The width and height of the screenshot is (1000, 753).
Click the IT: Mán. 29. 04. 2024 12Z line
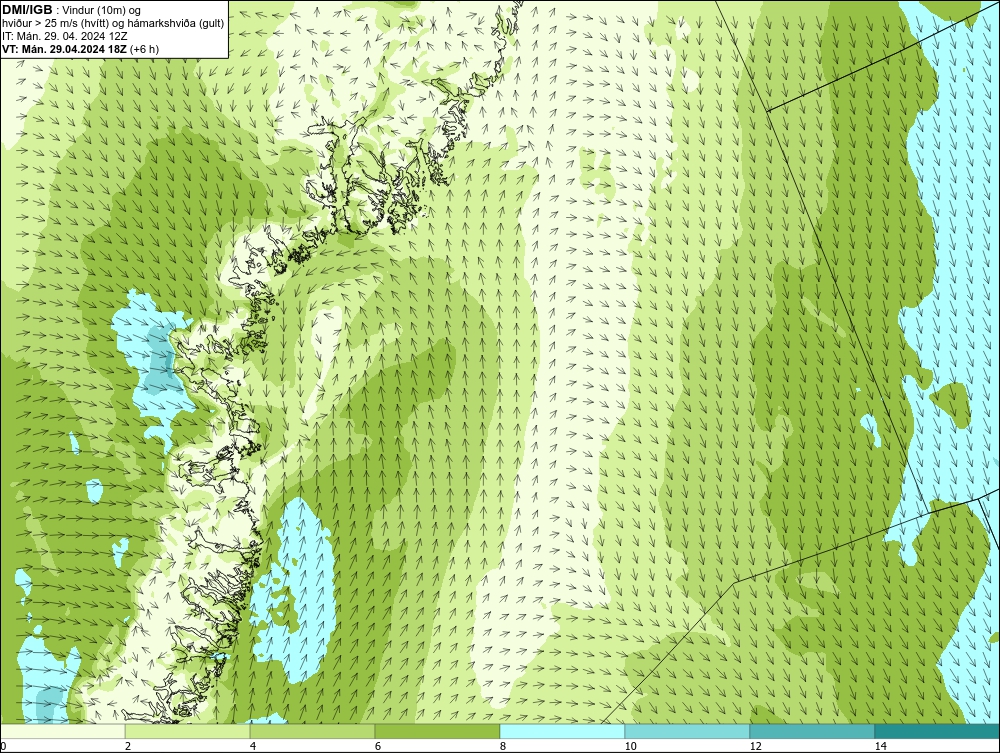(x=64, y=36)
